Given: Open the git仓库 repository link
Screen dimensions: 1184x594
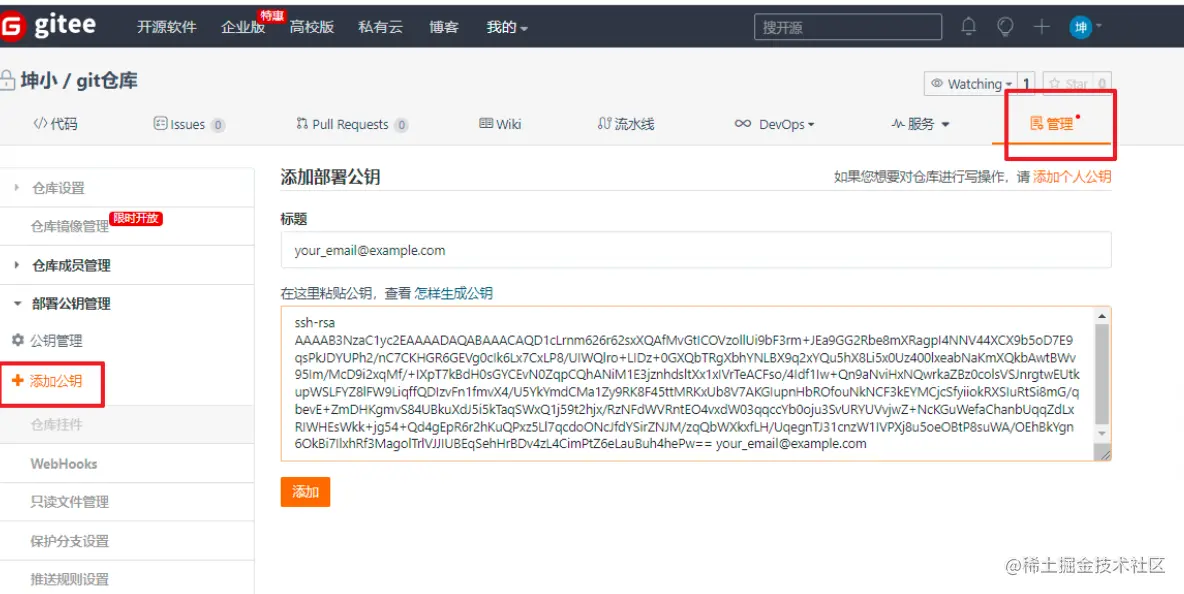Looking at the screenshot, I should 106,81.
